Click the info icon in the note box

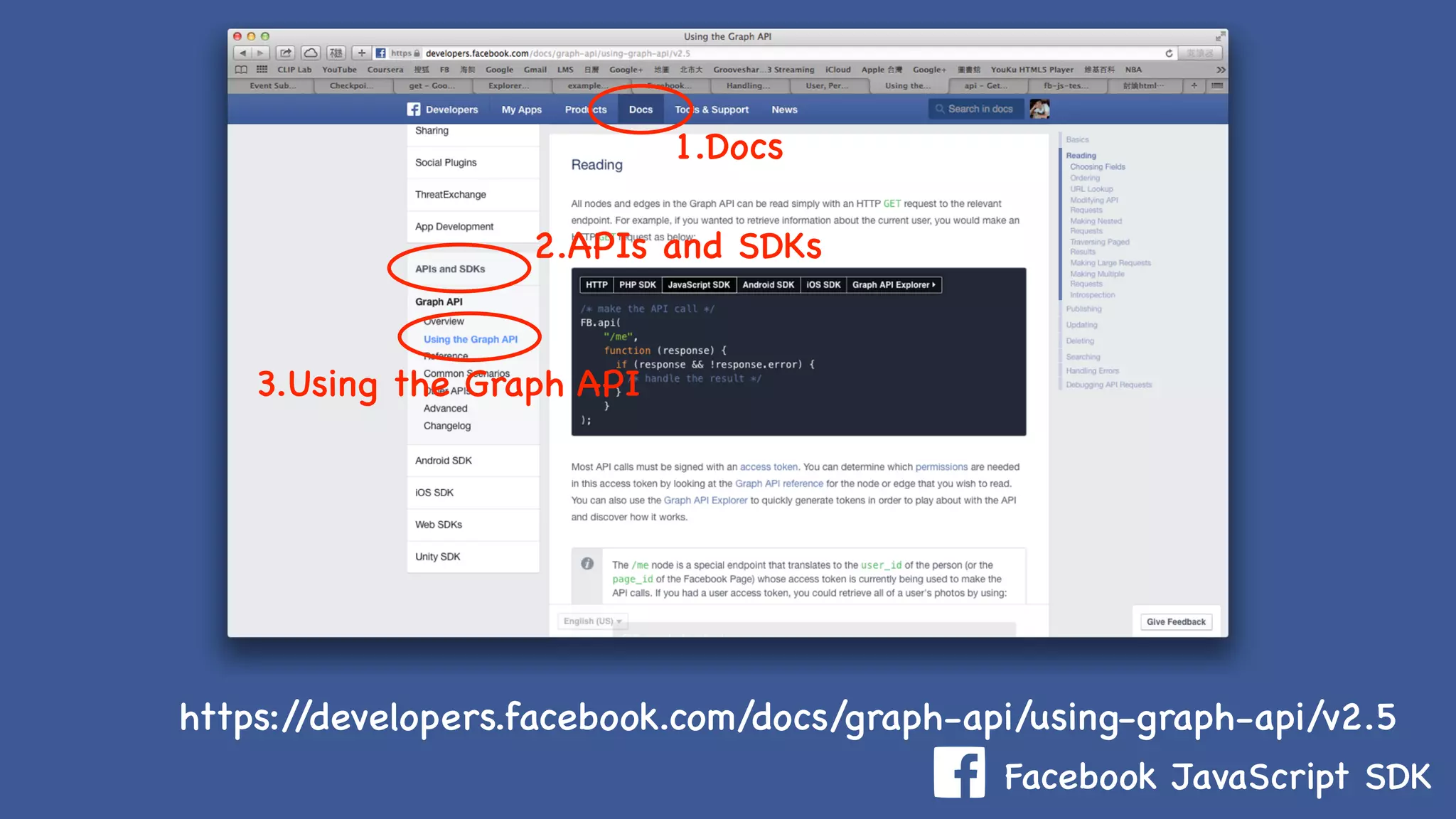coord(587,563)
